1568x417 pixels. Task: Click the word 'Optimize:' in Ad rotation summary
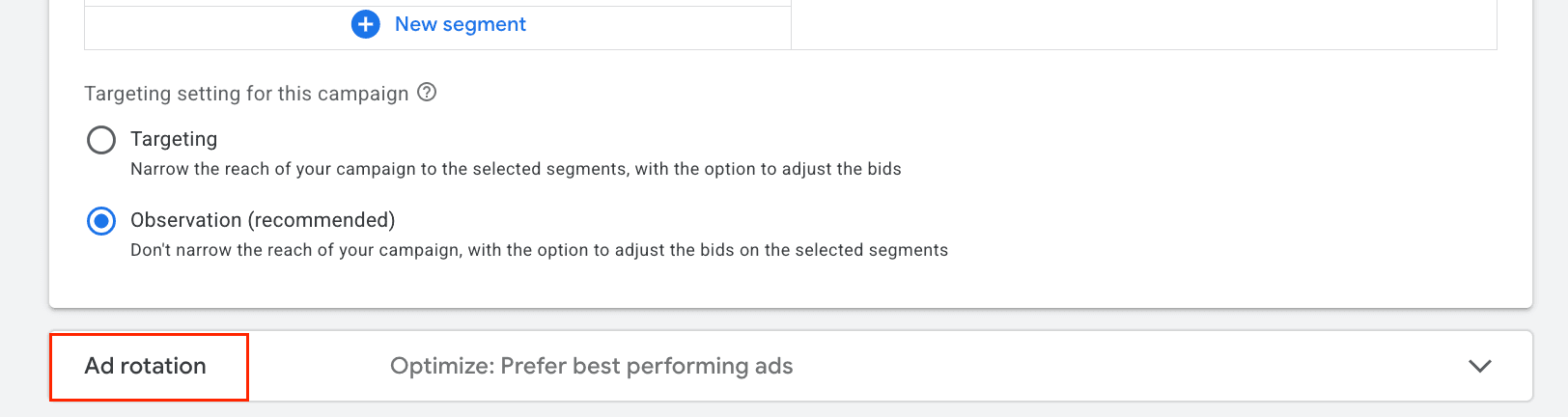442,366
